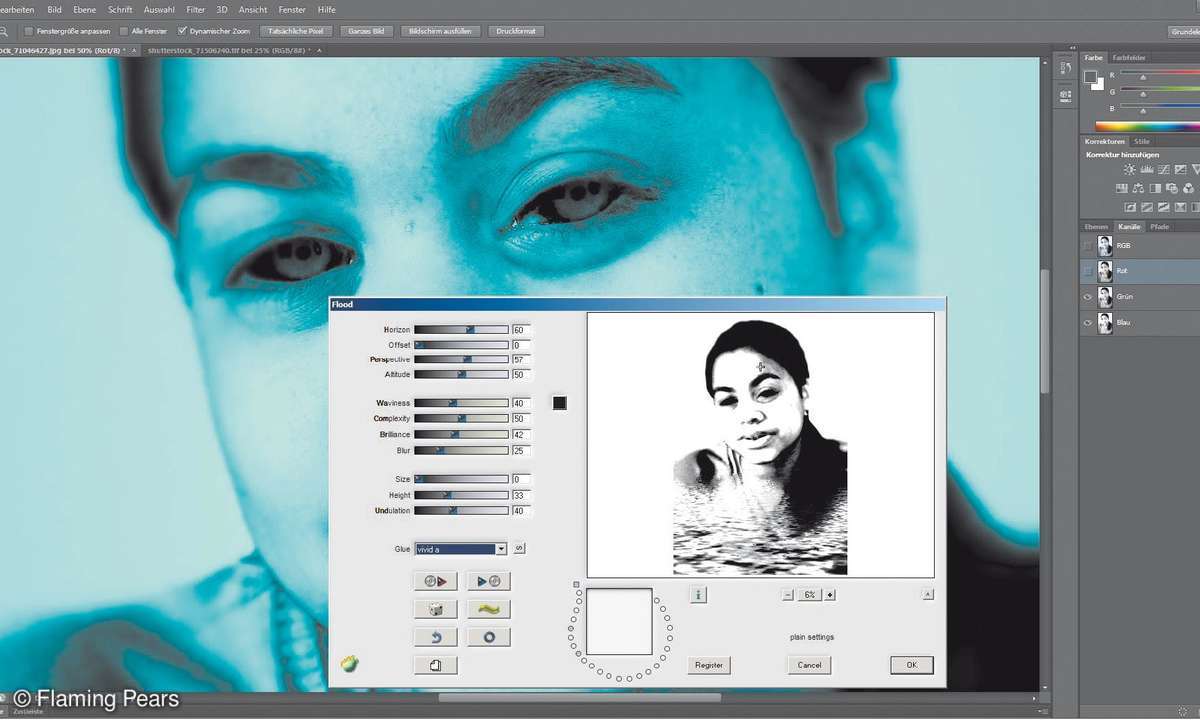Viewport: 1200px width, 720px height.
Task: Switch to the Stile tab
Action: pyautogui.click(x=1142, y=142)
